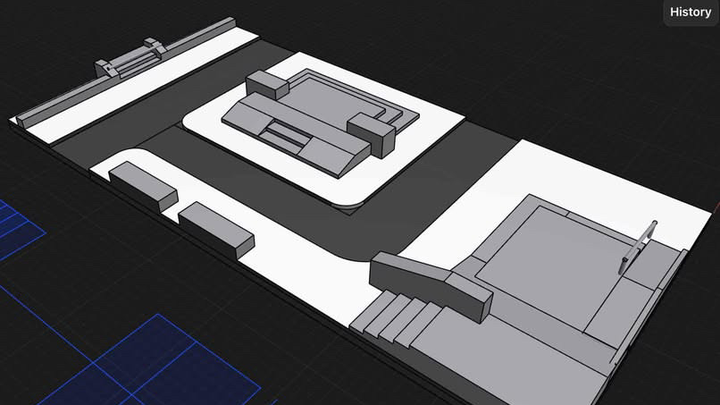Viewport: 720px width, 405px height.
Task: Select the gate structure on the top-left wall
Action: coord(130,60)
